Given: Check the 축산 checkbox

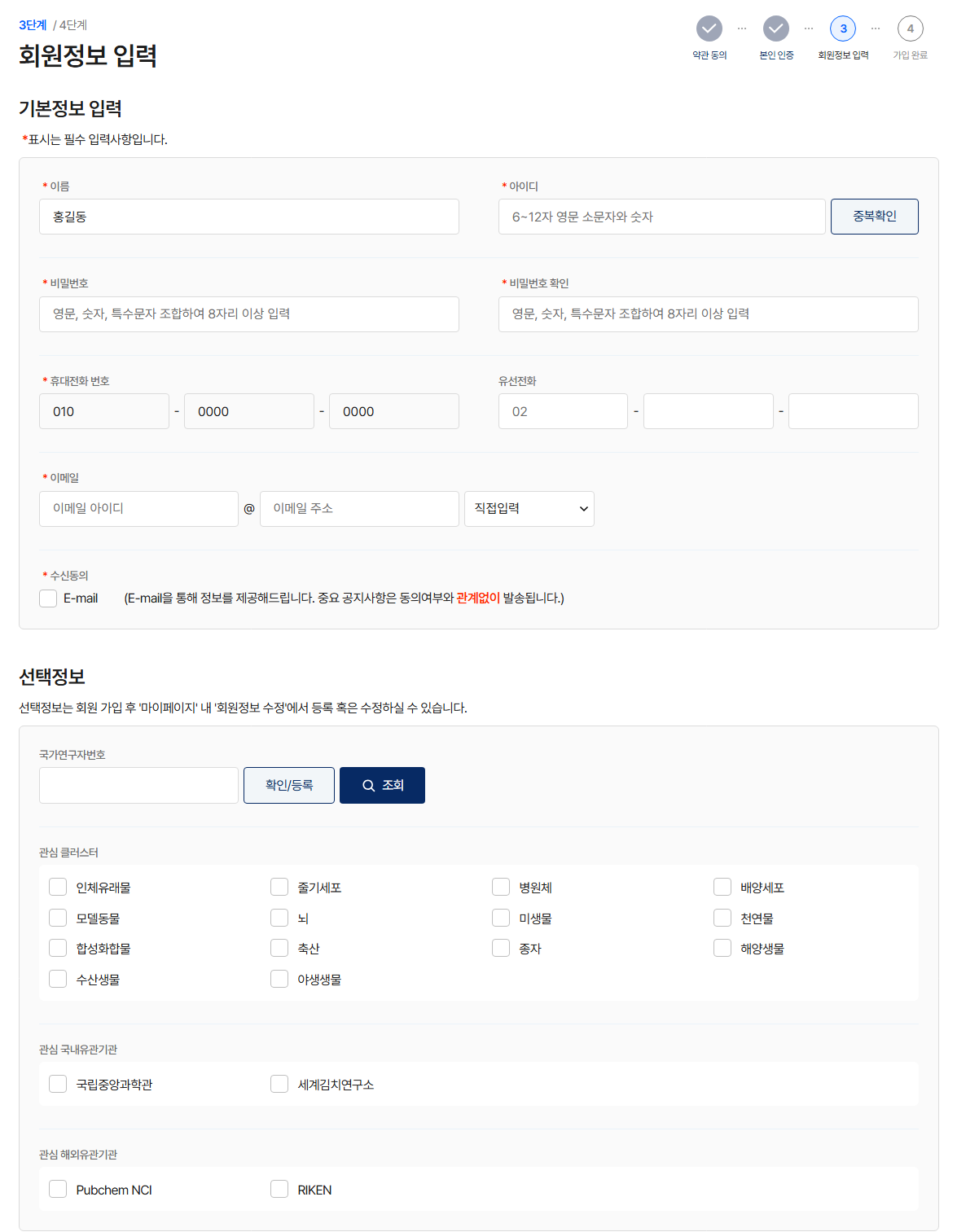Looking at the screenshot, I should pos(279,948).
